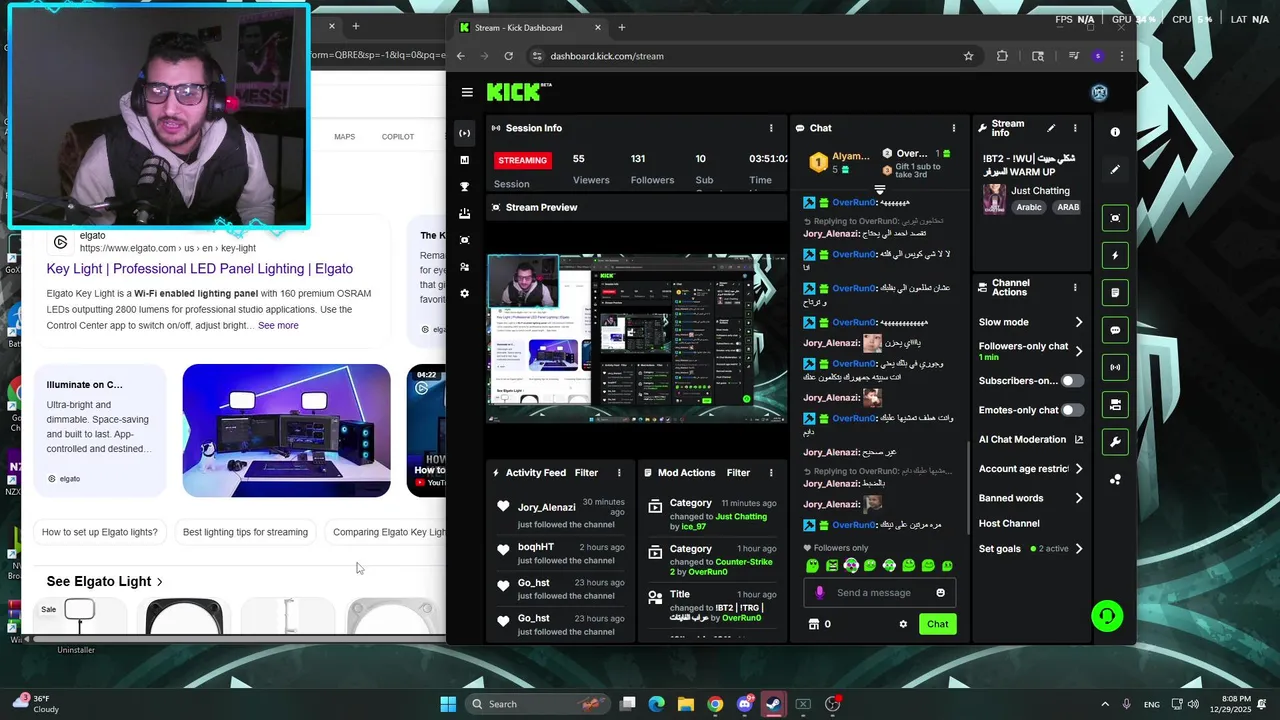The height and width of the screenshot is (720, 1280).
Task: Open new tab in Kick browser window
Action: pyautogui.click(x=622, y=28)
